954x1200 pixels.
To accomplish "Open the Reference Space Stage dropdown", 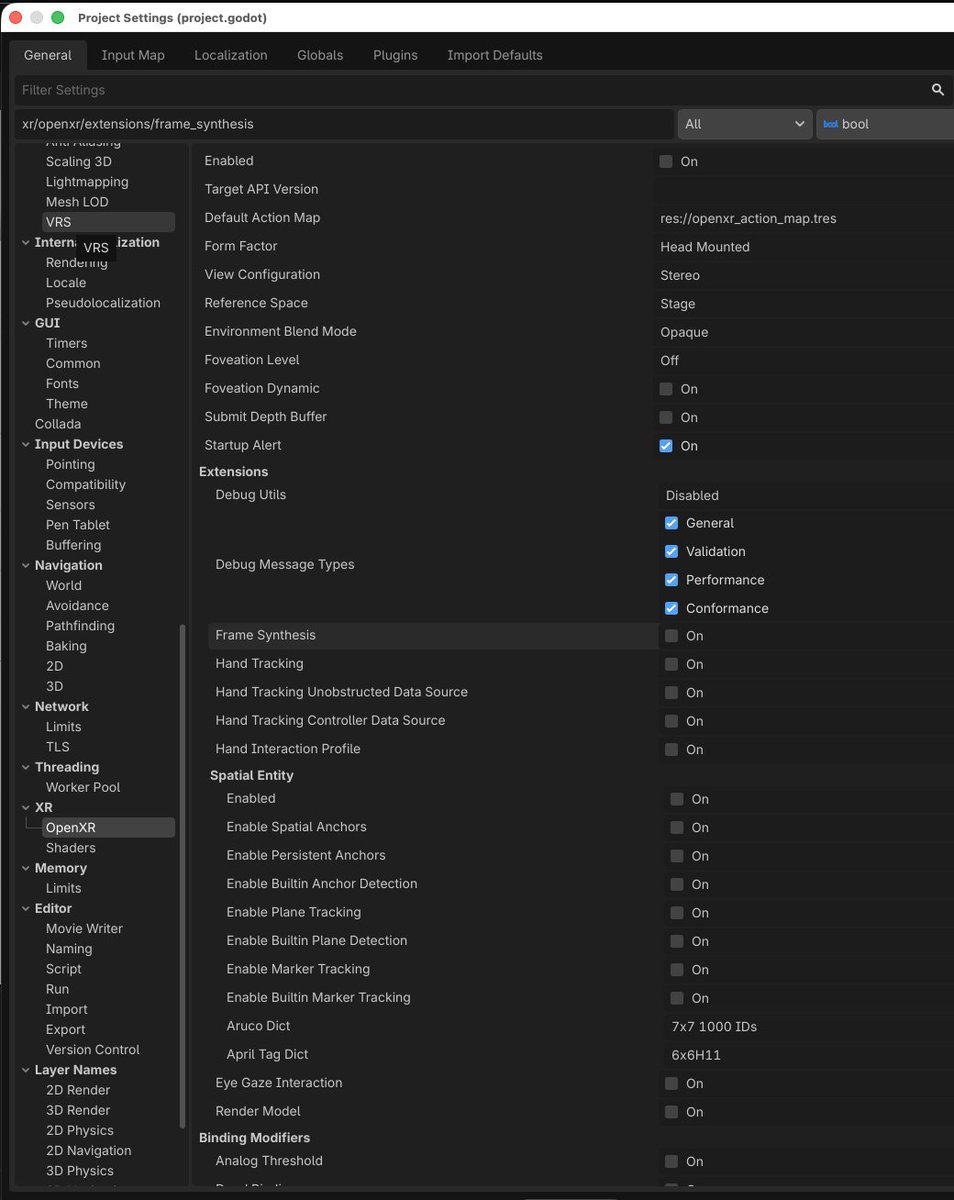I will pos(803,304).
